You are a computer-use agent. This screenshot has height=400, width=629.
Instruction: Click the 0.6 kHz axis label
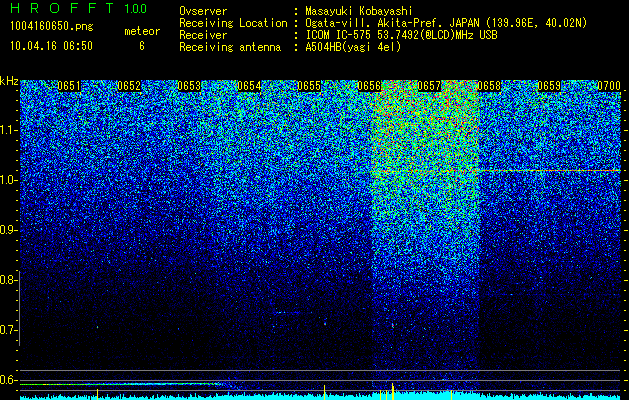click(x=8, y=380)
